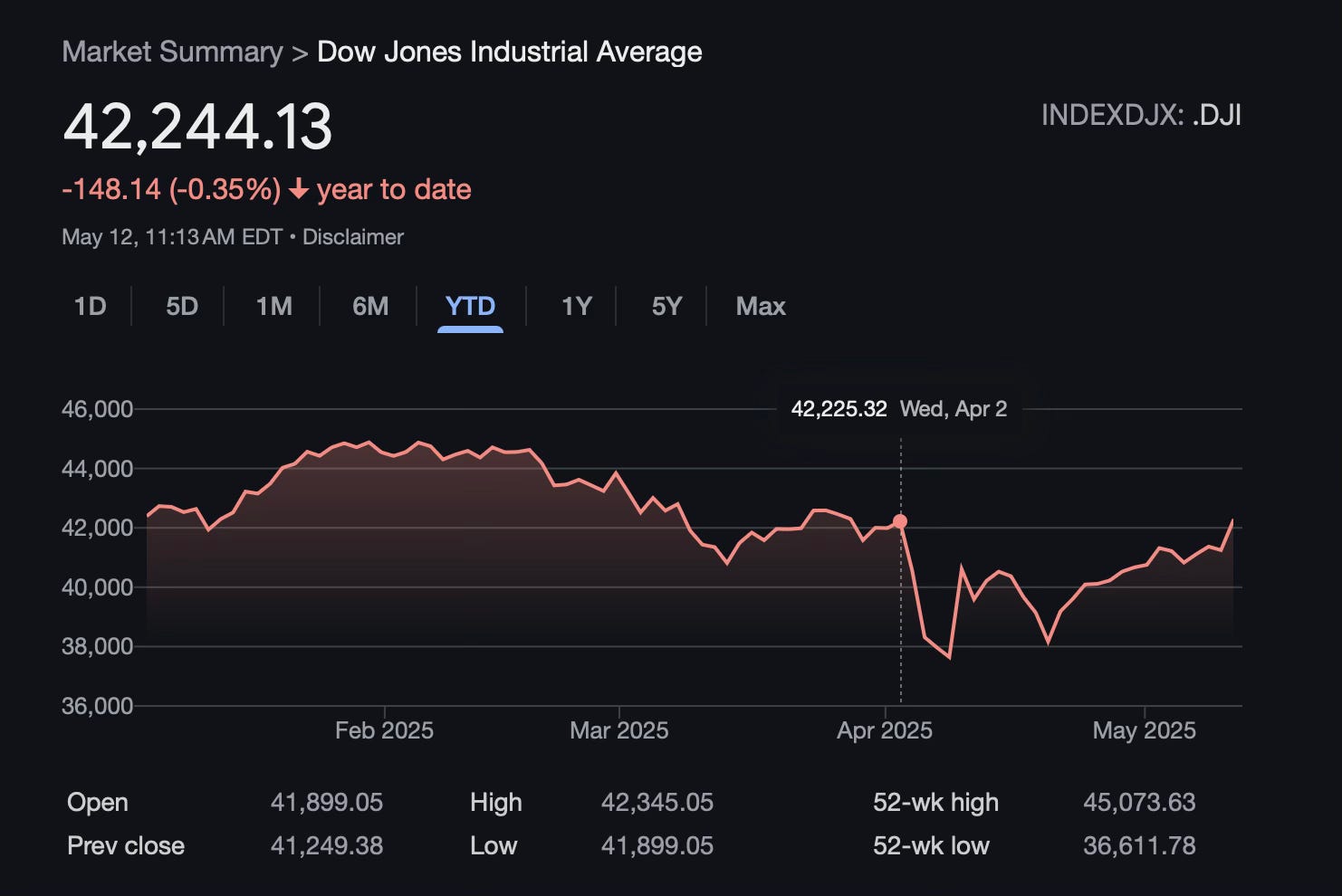Click the down arrow icon beside year to date
This screenshot has width=1342, height=896.
tap(299, 189)
